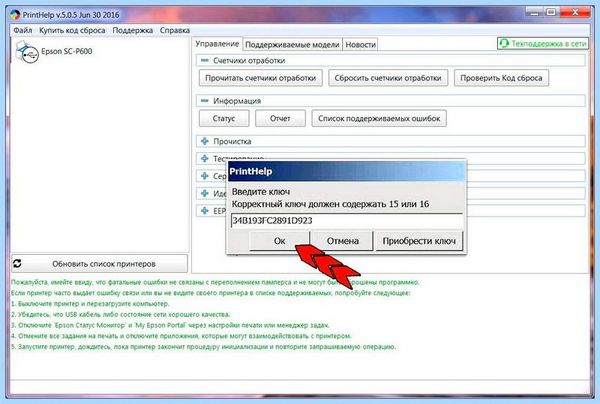Click the line 1. Выключите принтер и перезагрузите

click(90, 304)
